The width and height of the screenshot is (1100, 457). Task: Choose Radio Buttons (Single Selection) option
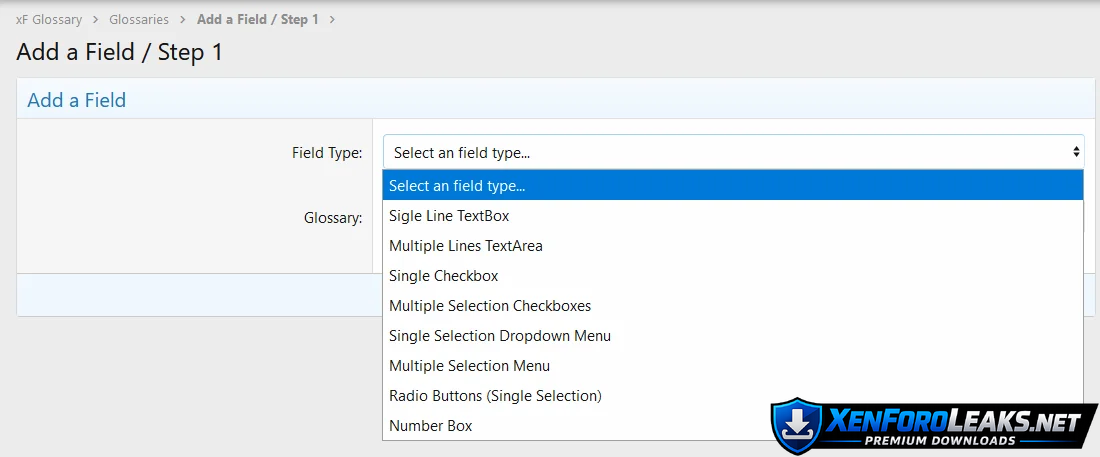495,396
